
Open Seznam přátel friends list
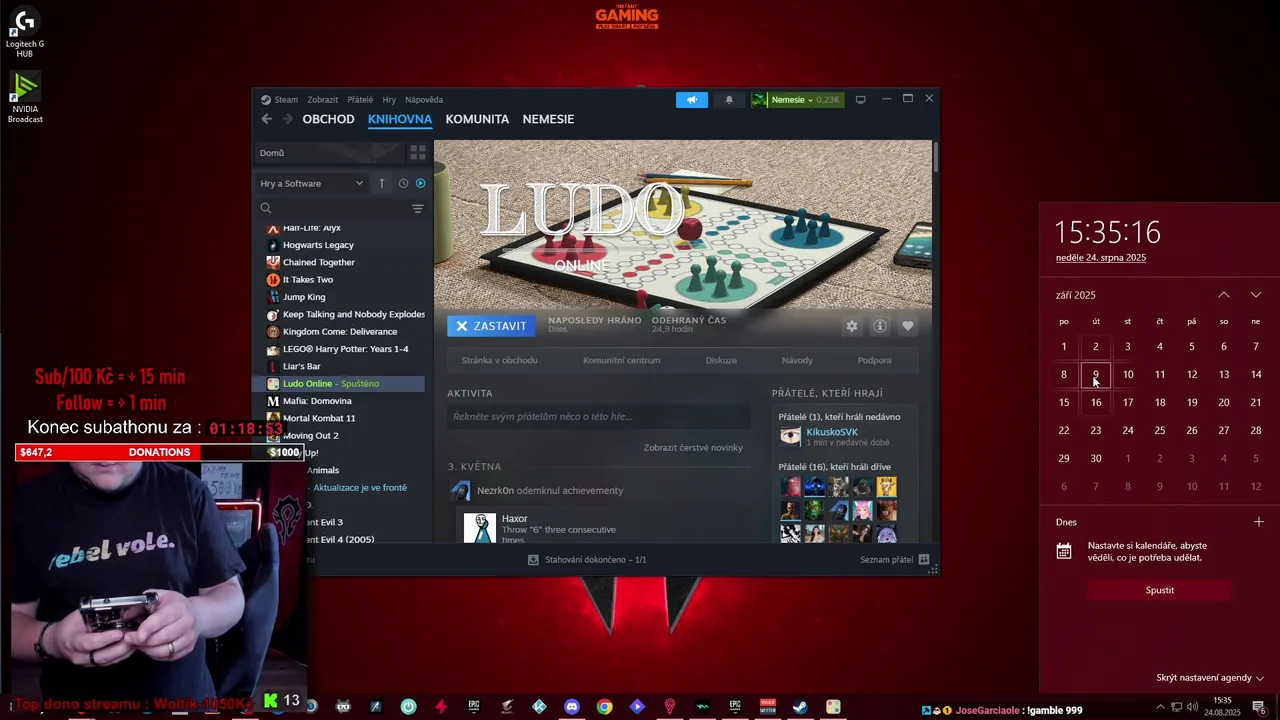[x=894, y=560]
